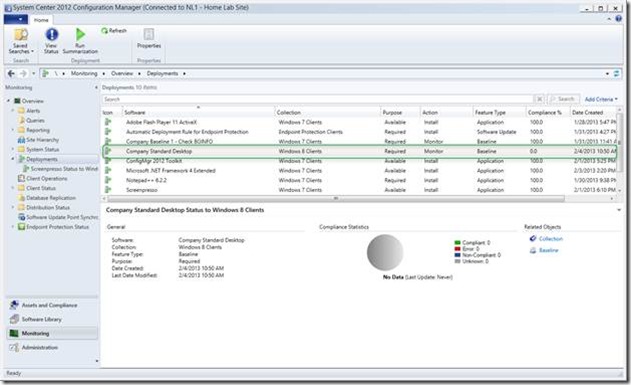Open Properties from the ribbon
Screen dimensions: 631x385
pyautogui.click(x=148, y=39)
